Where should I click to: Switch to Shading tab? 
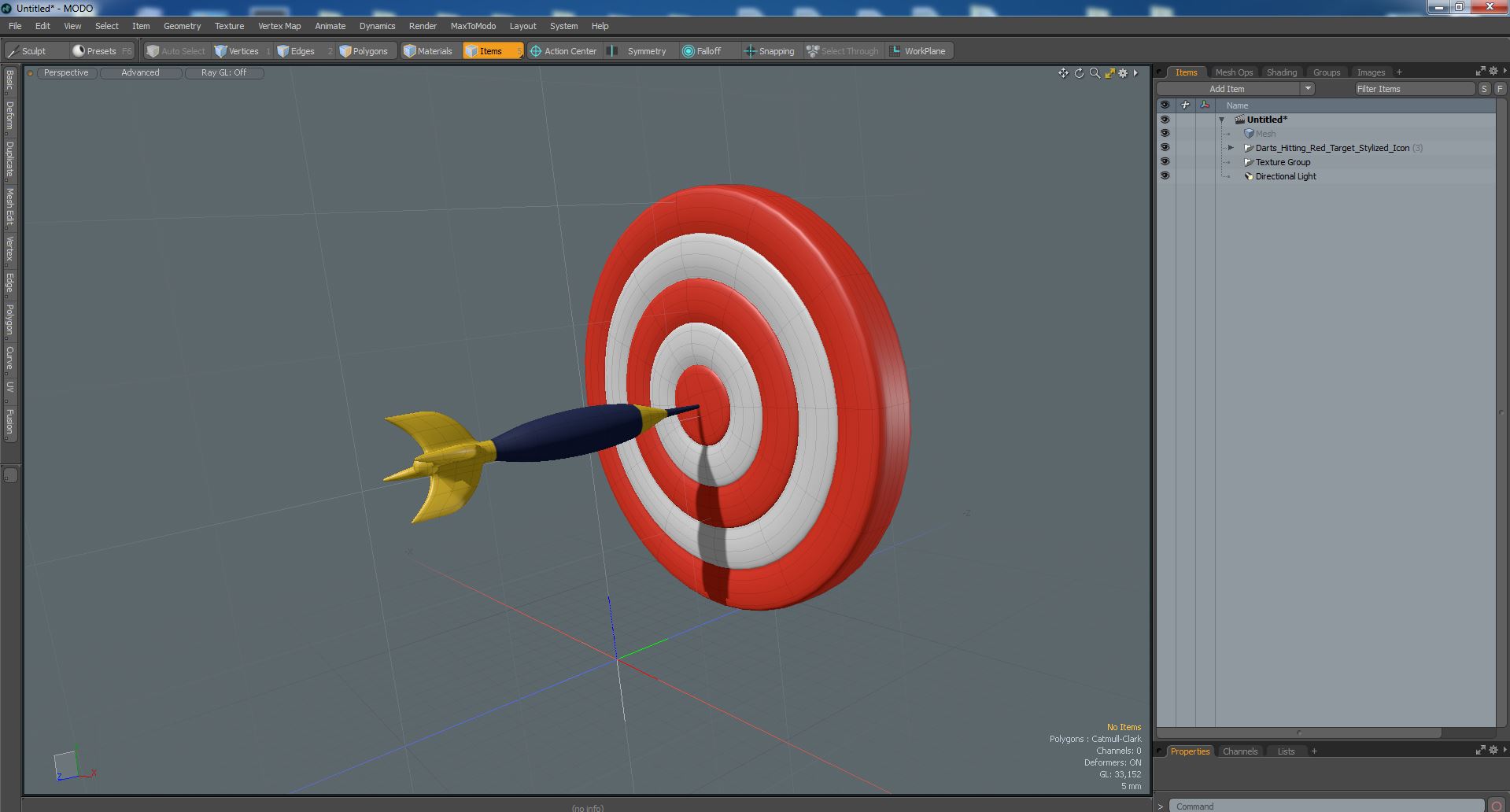(x=1282, y=72)
